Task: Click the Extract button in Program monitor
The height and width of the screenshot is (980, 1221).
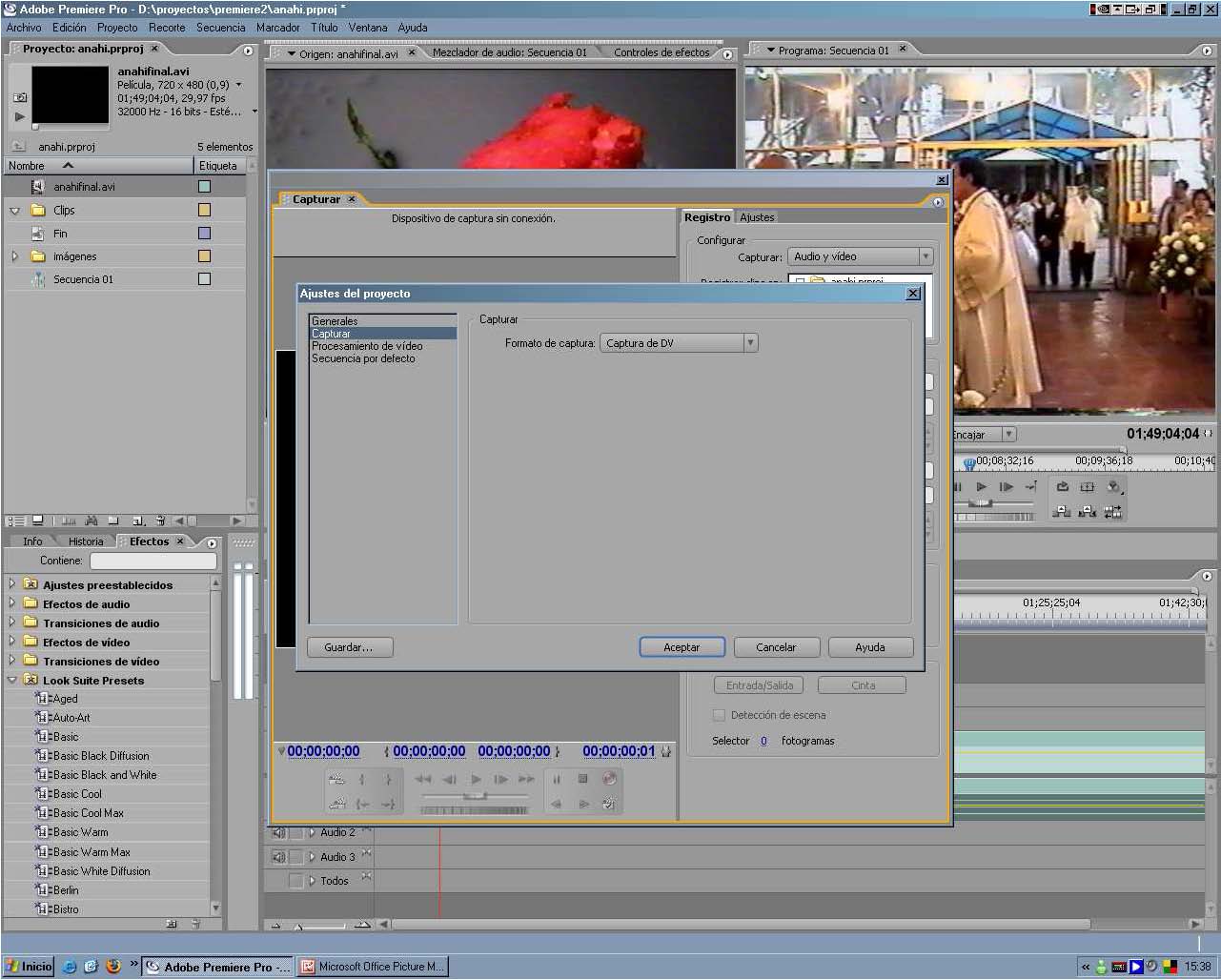Action: coord(1087,512)
